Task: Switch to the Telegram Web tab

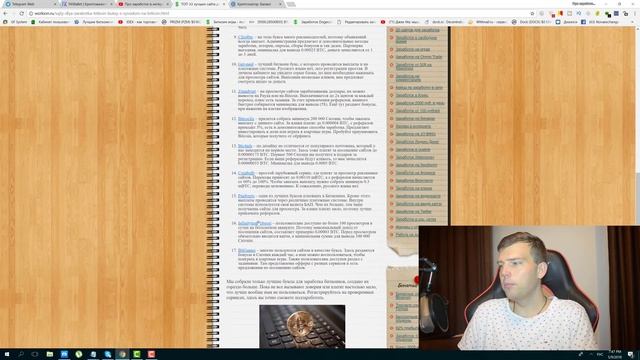Action: pos(29,4)
